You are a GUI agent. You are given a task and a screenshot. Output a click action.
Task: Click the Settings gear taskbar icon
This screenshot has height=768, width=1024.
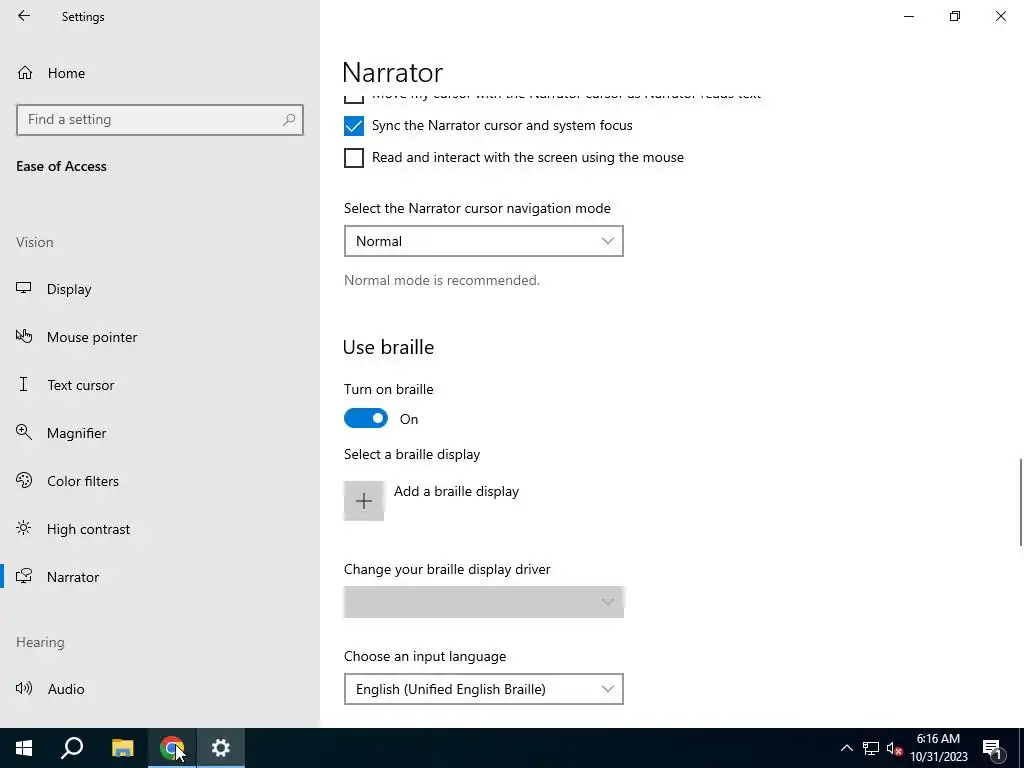pyautogui.click(x=221, y=748)
